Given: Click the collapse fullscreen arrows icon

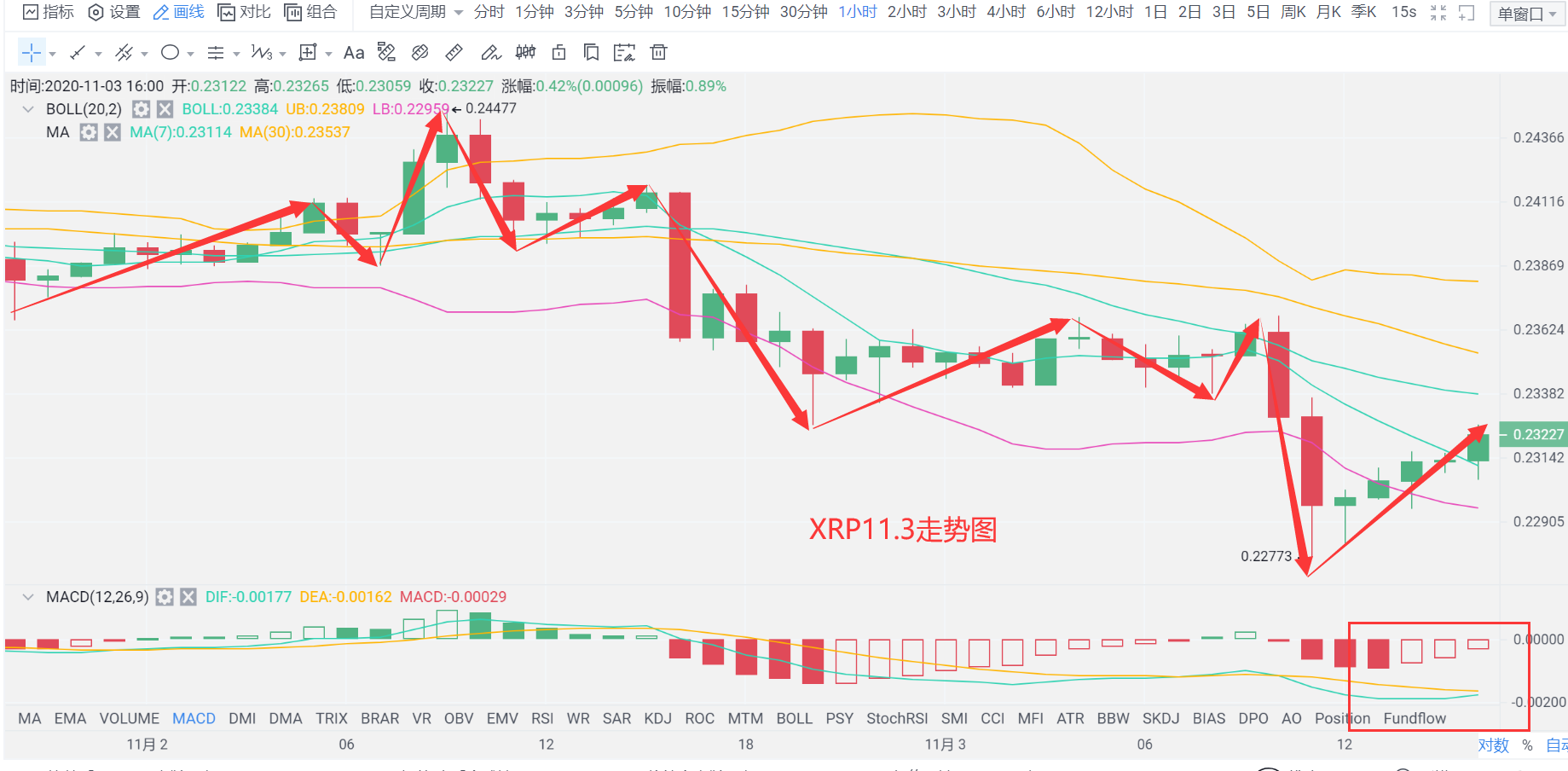Looking at the screenshot, I should click(1438, 13).
